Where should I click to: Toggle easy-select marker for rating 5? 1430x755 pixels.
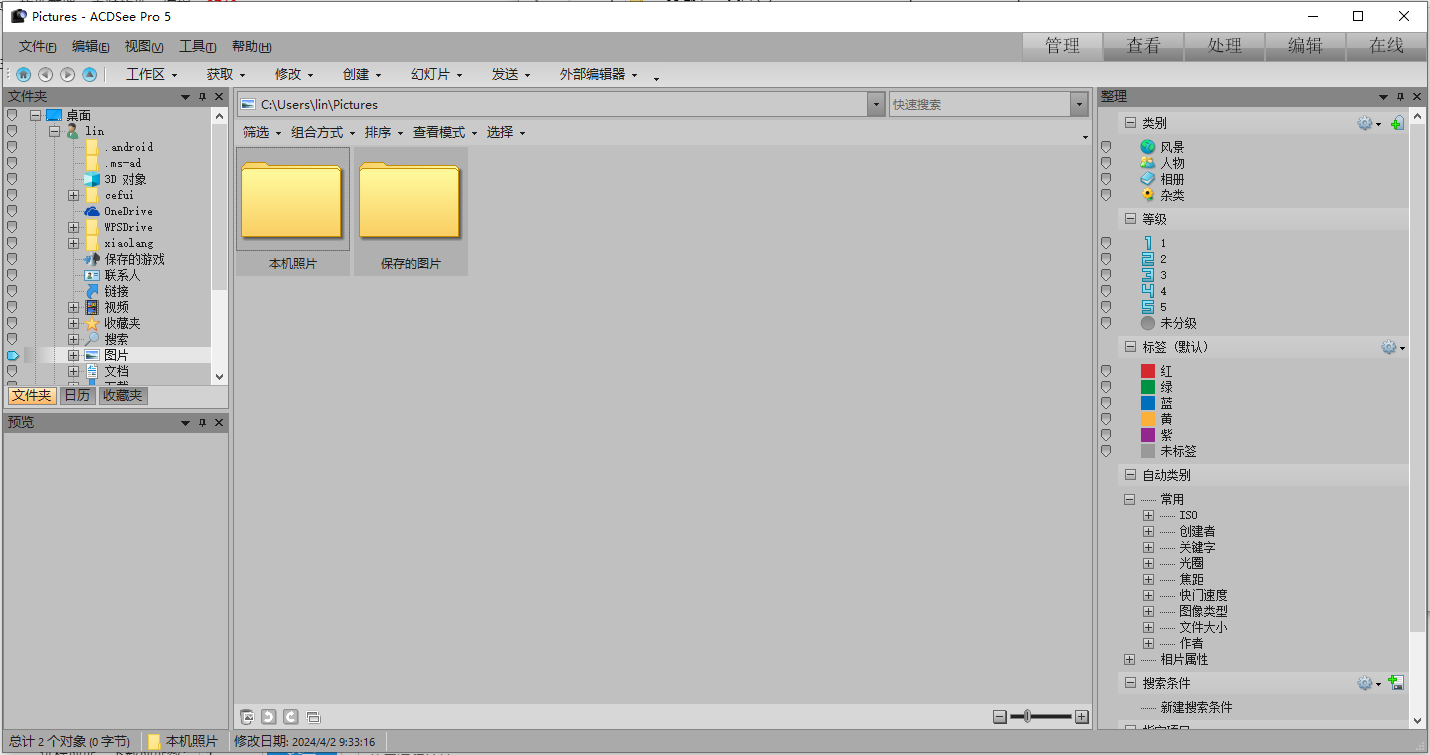(x=1106, y=307)
